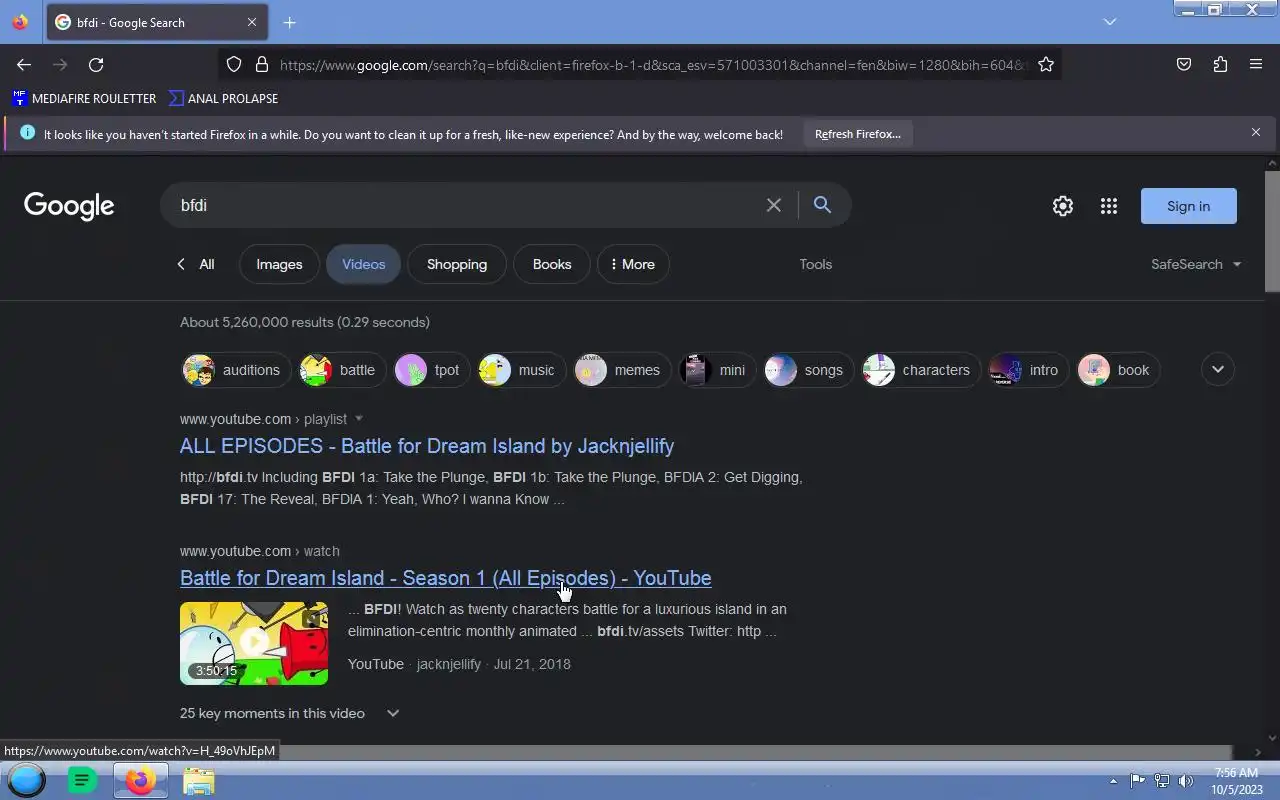
Task: Go back to the All results tab
Action: click(196, 264)
